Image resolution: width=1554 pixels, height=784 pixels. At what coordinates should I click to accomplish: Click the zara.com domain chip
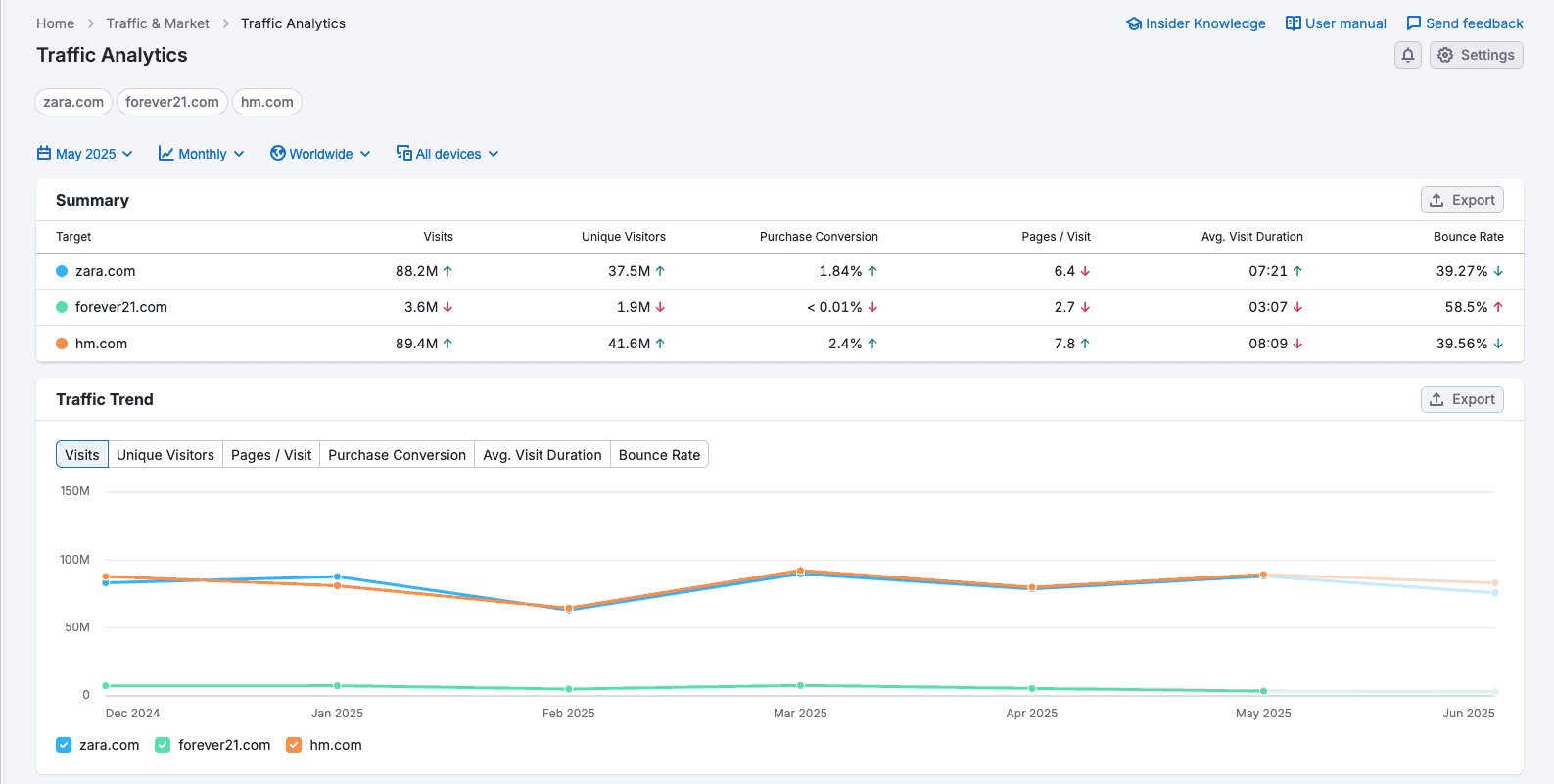(73, 102)
